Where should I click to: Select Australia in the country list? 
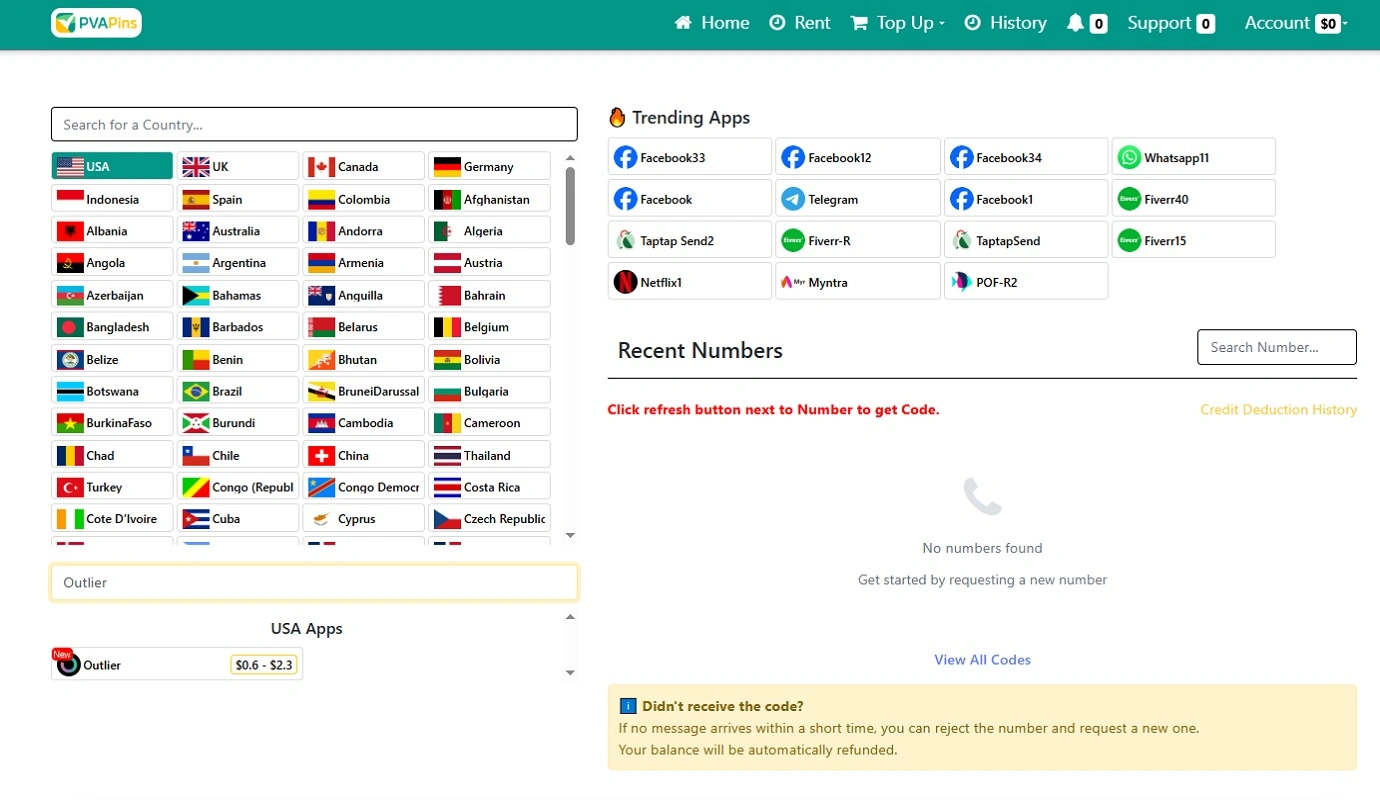(x=238, y=230)
